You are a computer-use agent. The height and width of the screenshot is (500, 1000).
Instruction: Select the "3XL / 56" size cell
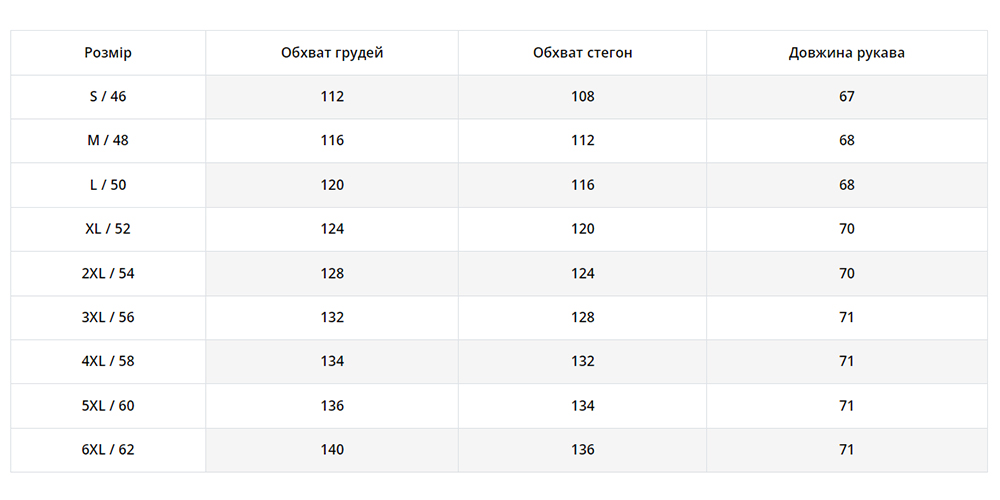tap(108, 317)
